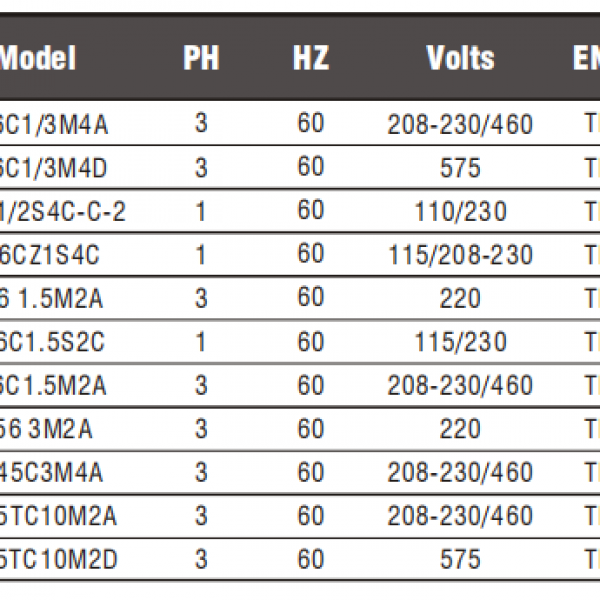This screenshot has height=600, width=600.
Task: Select the 115/230 voltage cell
Action: tap(461, 342)
